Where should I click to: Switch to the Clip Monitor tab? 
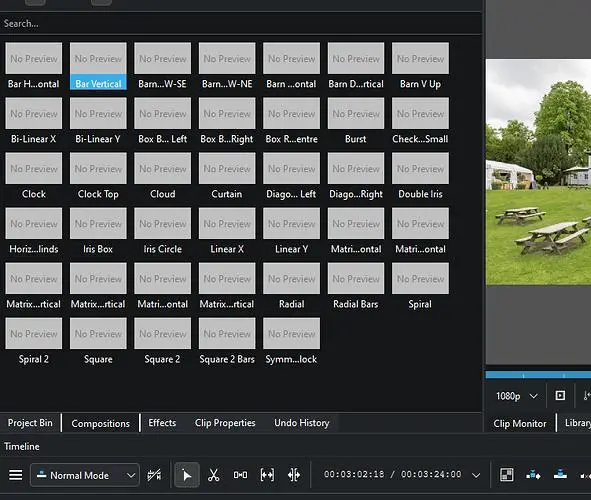[x=519, y=424]
